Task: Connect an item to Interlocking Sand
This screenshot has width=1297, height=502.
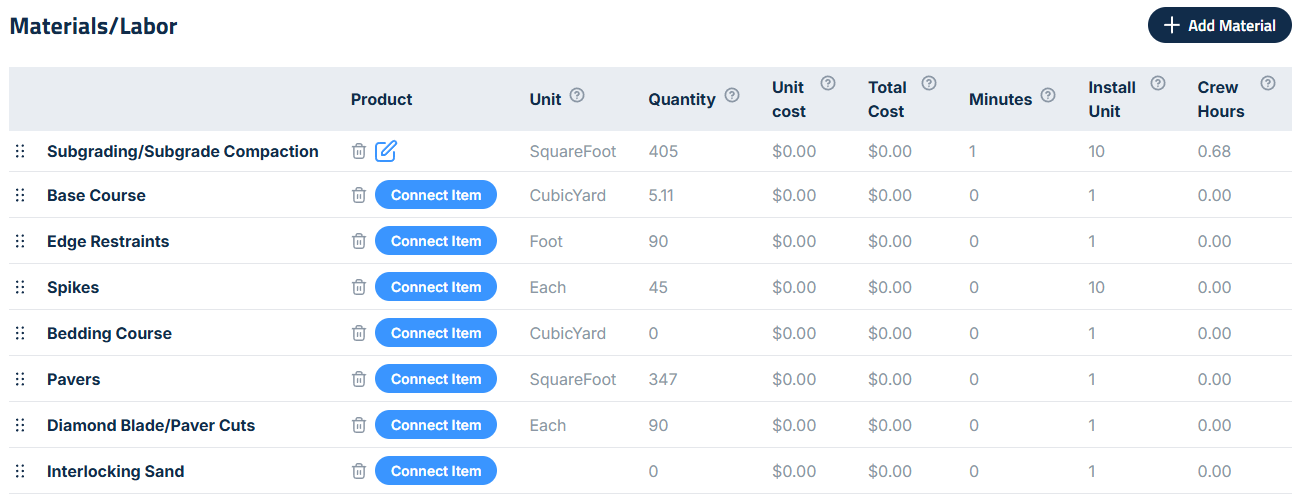Action: 435,471
